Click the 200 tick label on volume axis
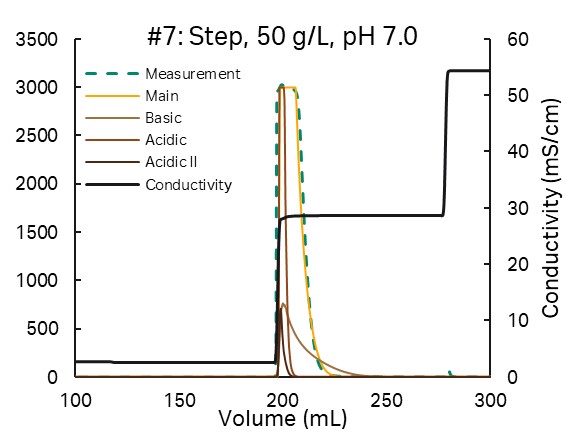Viewport: 566px width, 434px height. (283, 400)
